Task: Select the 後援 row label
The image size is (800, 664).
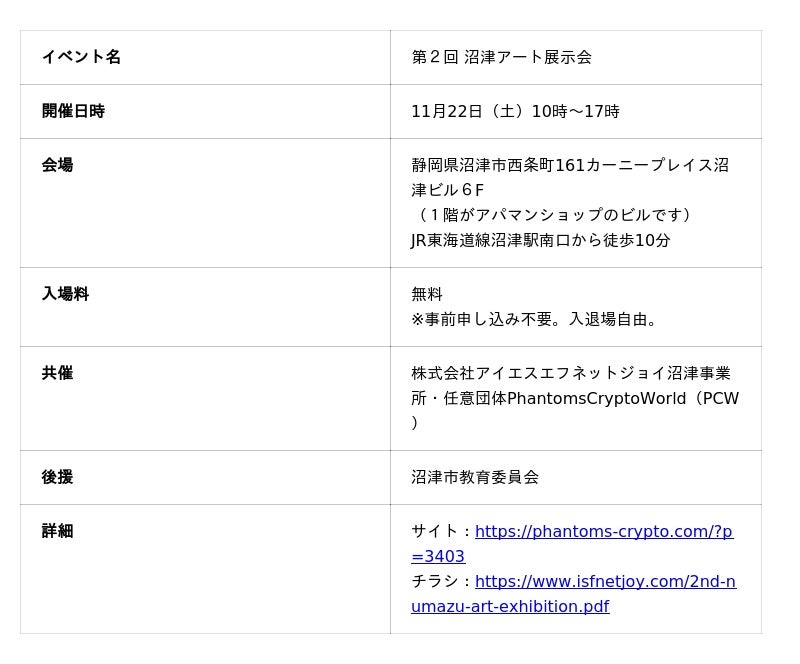Action: click(x=57, y=477)
